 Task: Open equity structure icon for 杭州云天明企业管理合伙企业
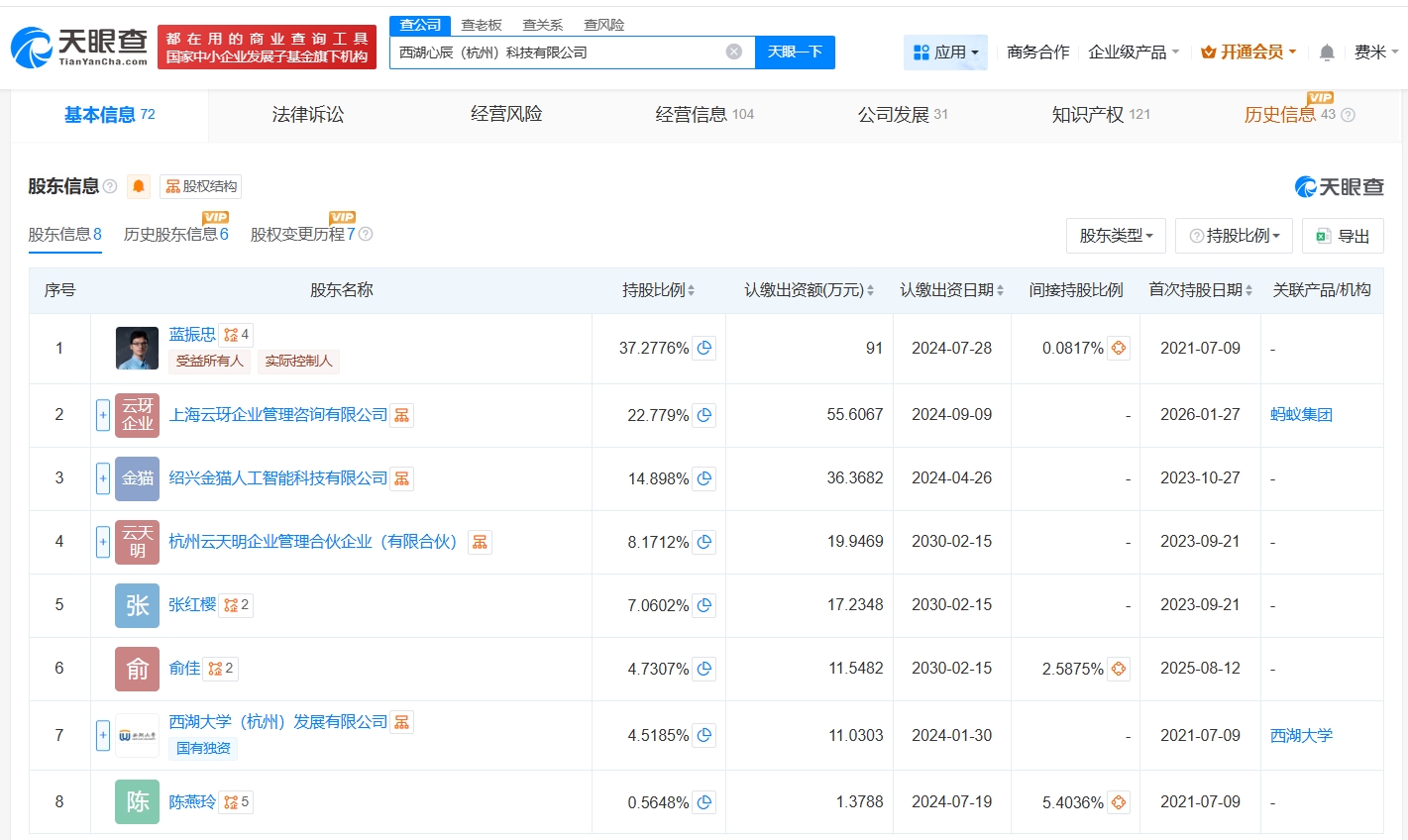(x=480, y=542)
